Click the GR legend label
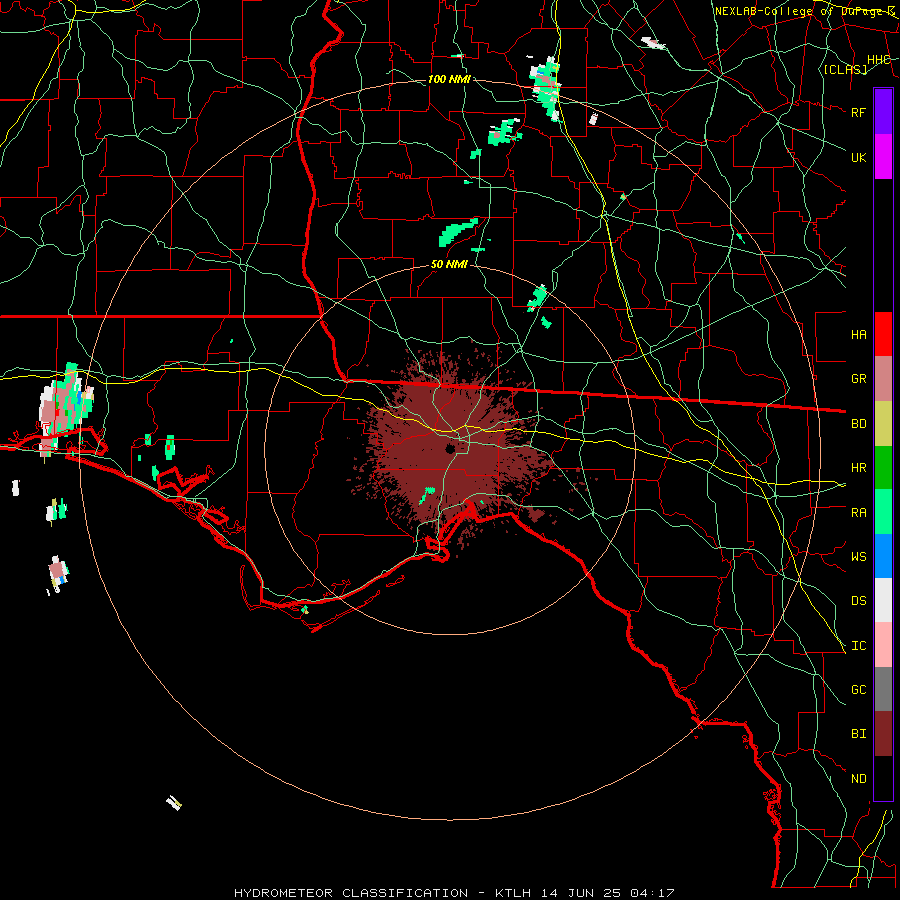The image size is (900, 900). [x=859, y=379]
